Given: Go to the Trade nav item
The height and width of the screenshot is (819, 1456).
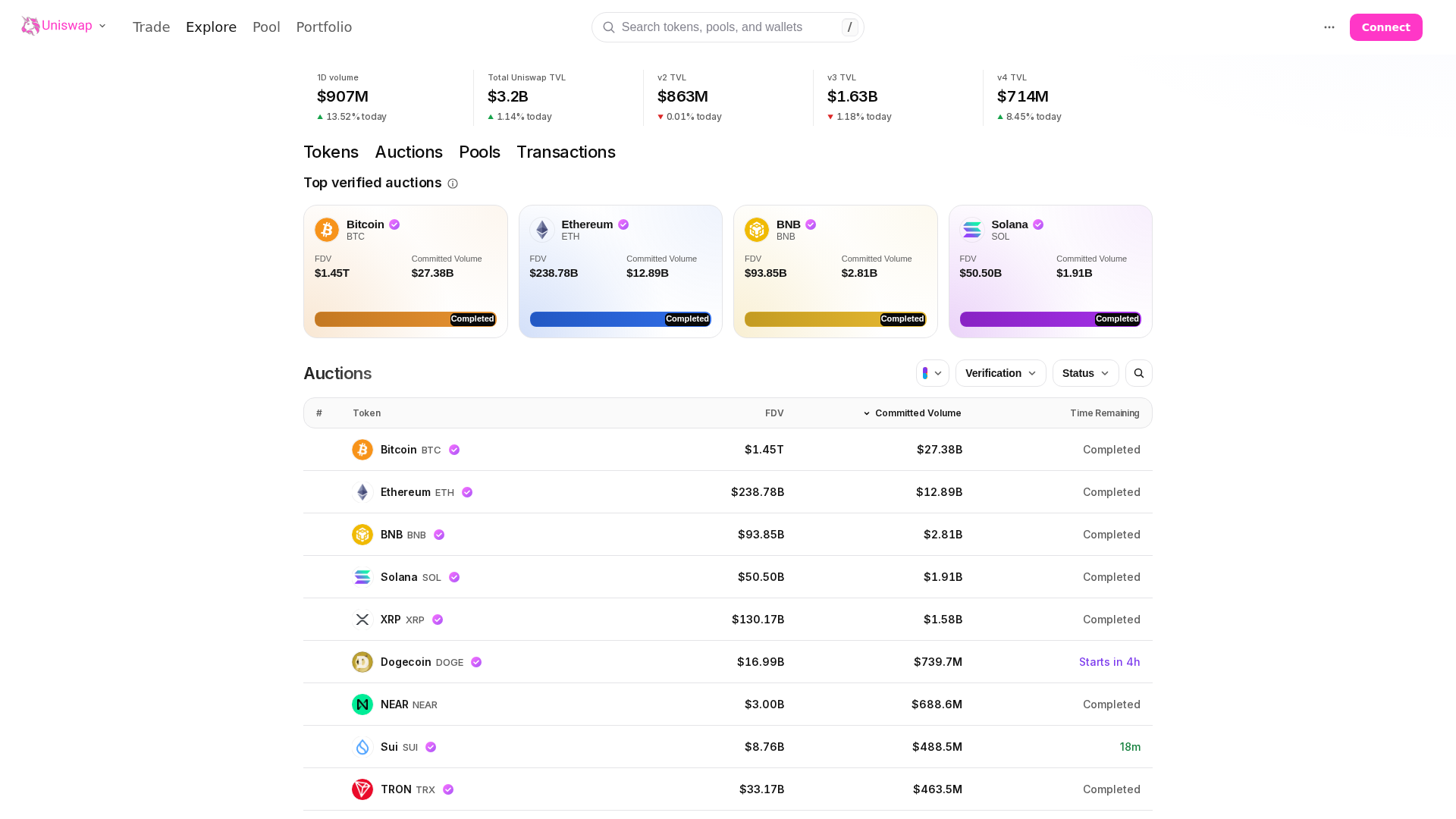Looking at the screenshot, I should pyautogui.click(x=152, y=27).
